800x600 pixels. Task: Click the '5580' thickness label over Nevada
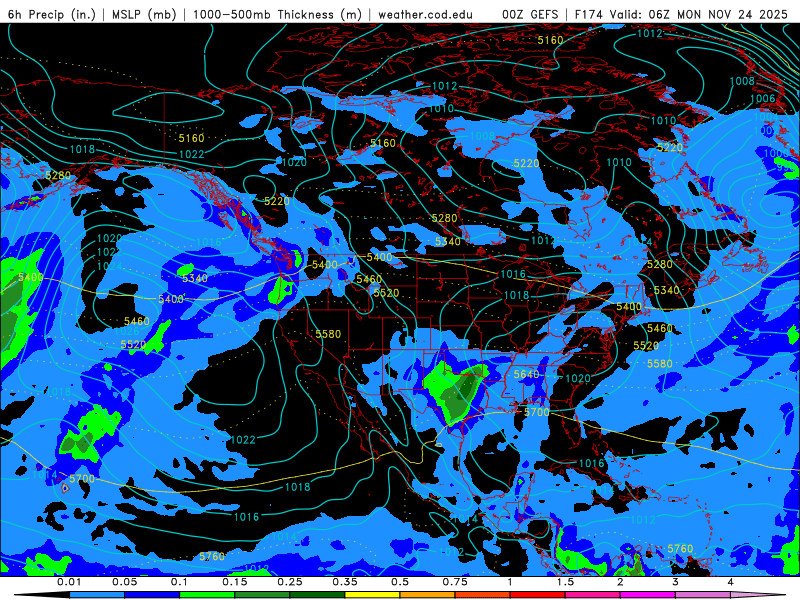(x=328, y=334)
